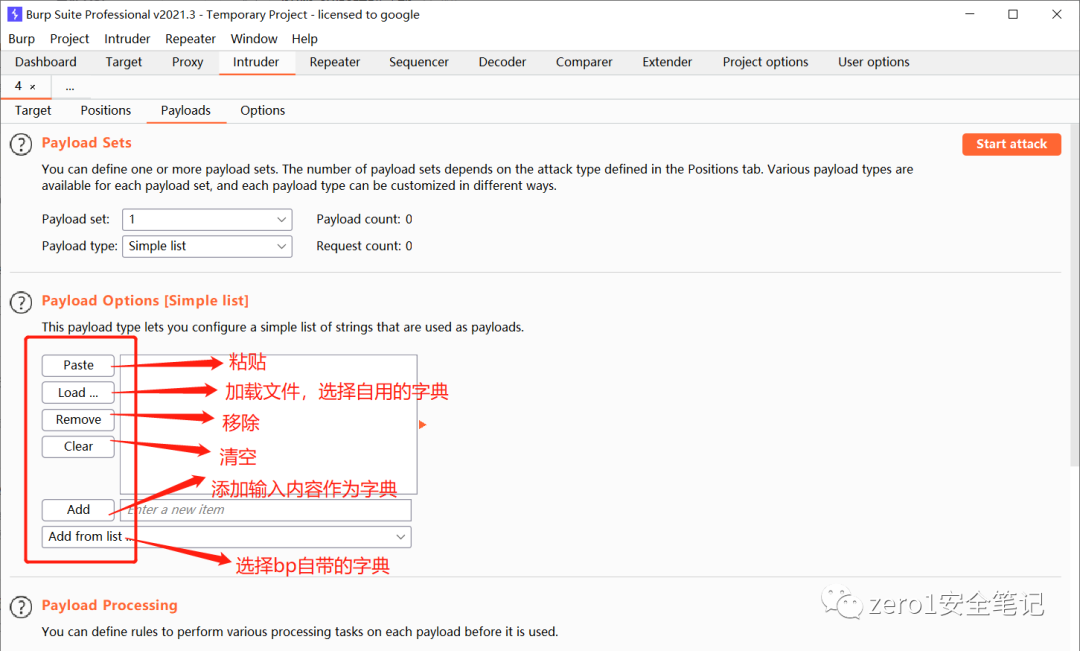Focus the Enter a new item field
Viewport: 1080px width, 651px height.
(266, 510)
